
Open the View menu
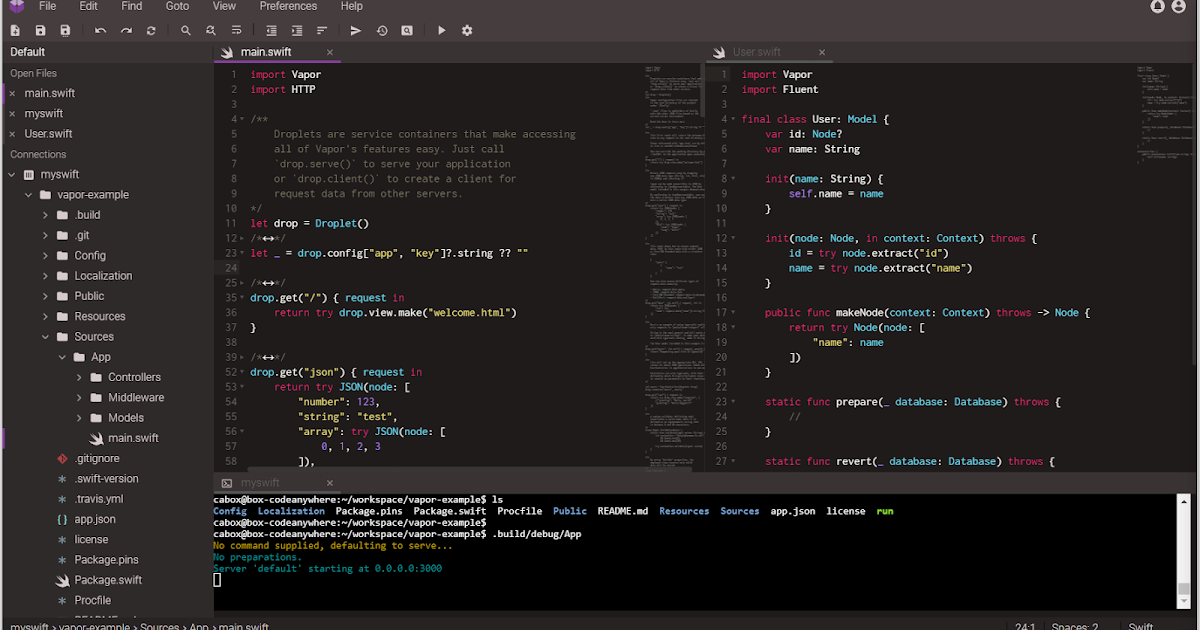224,6
